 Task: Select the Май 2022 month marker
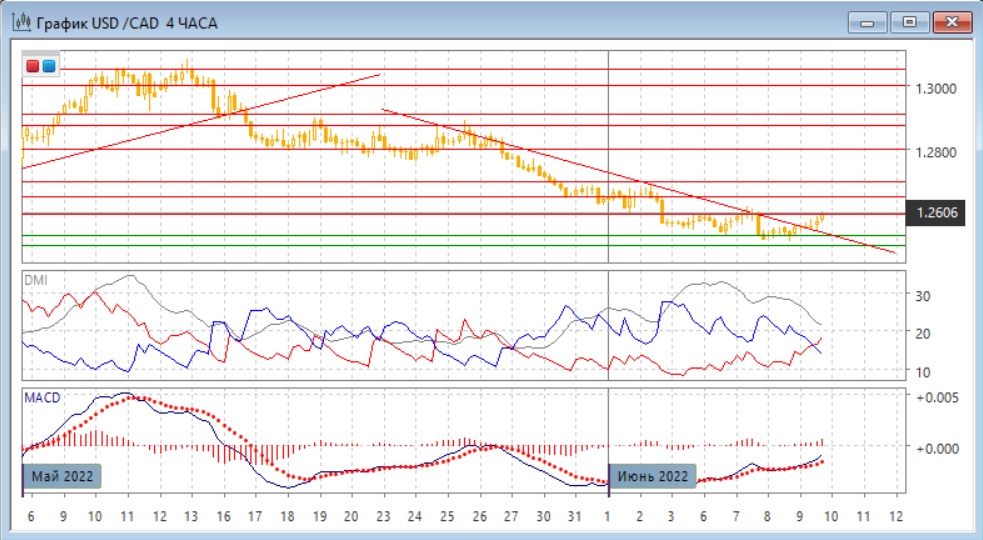pyautogui.click(x=65, y=475)
